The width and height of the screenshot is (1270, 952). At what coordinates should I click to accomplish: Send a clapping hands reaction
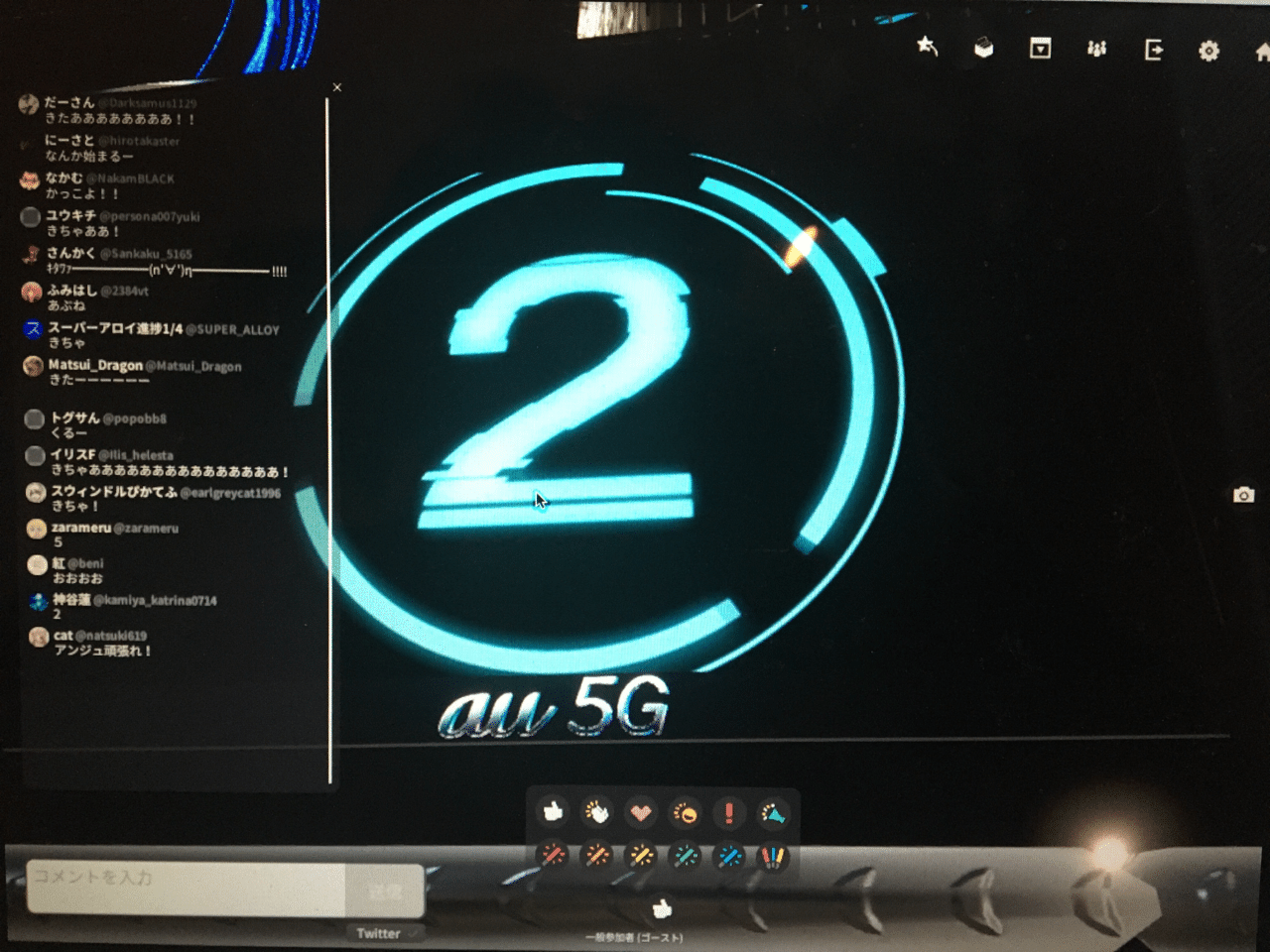click(x=596, y=812)
